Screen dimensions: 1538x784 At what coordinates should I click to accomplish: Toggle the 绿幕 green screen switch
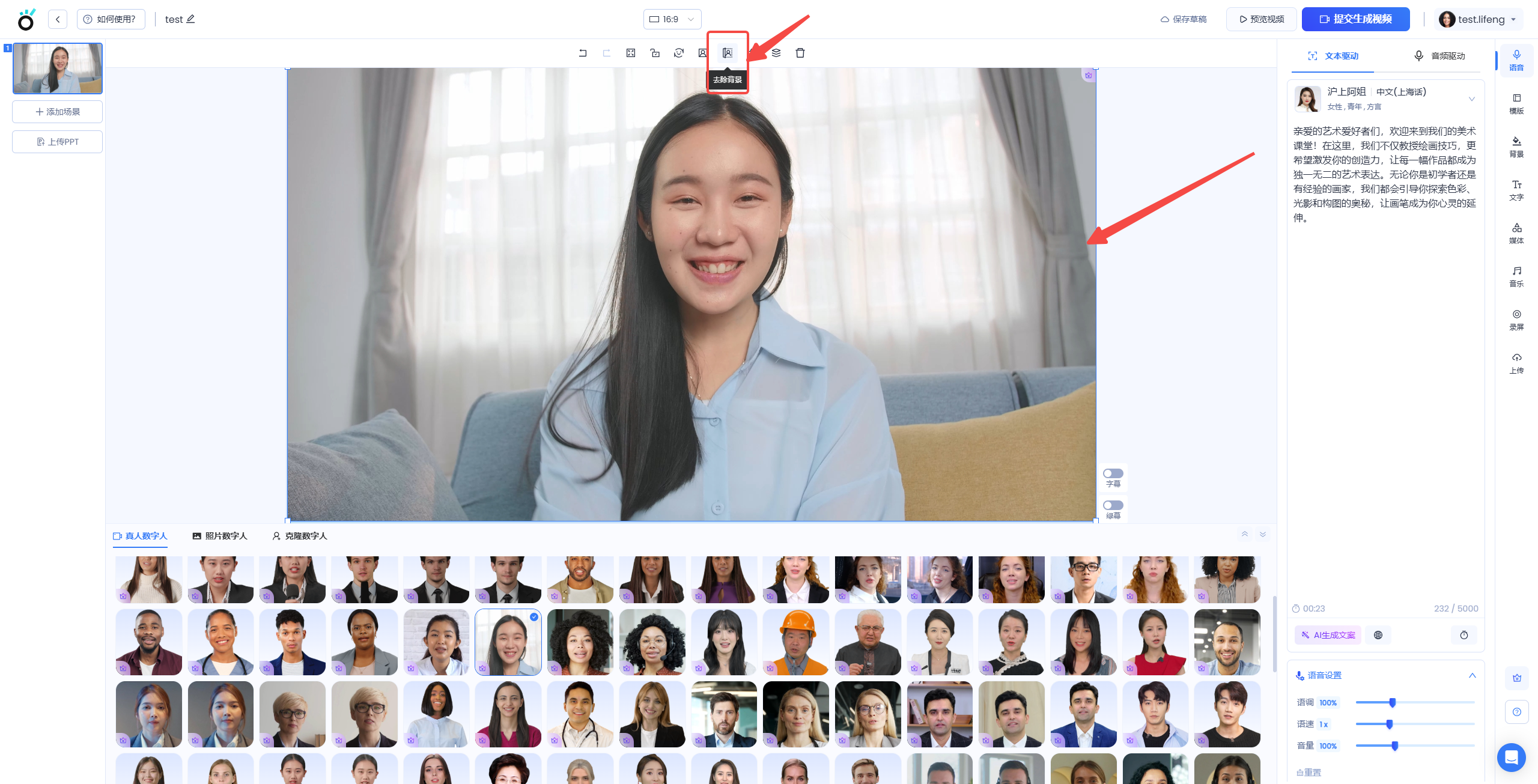click(x=1113, y=505)
